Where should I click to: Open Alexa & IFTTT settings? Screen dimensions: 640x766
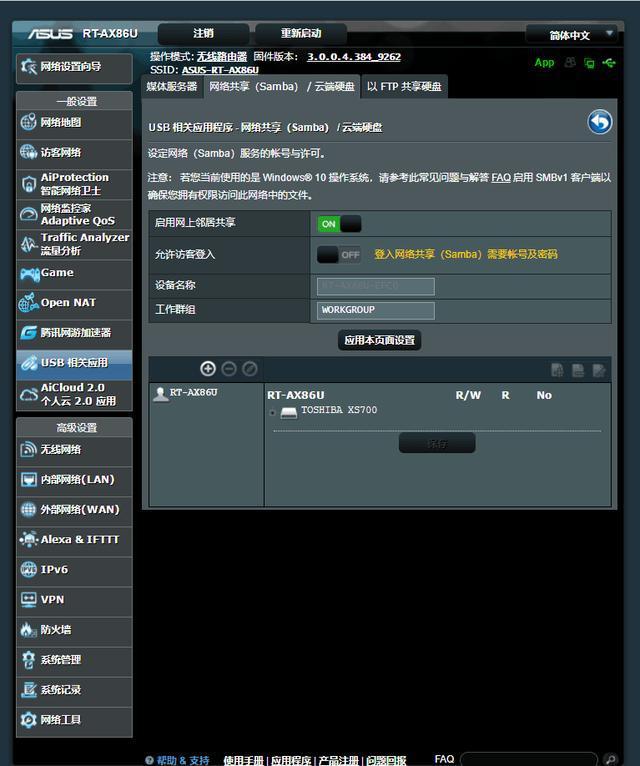74,540
